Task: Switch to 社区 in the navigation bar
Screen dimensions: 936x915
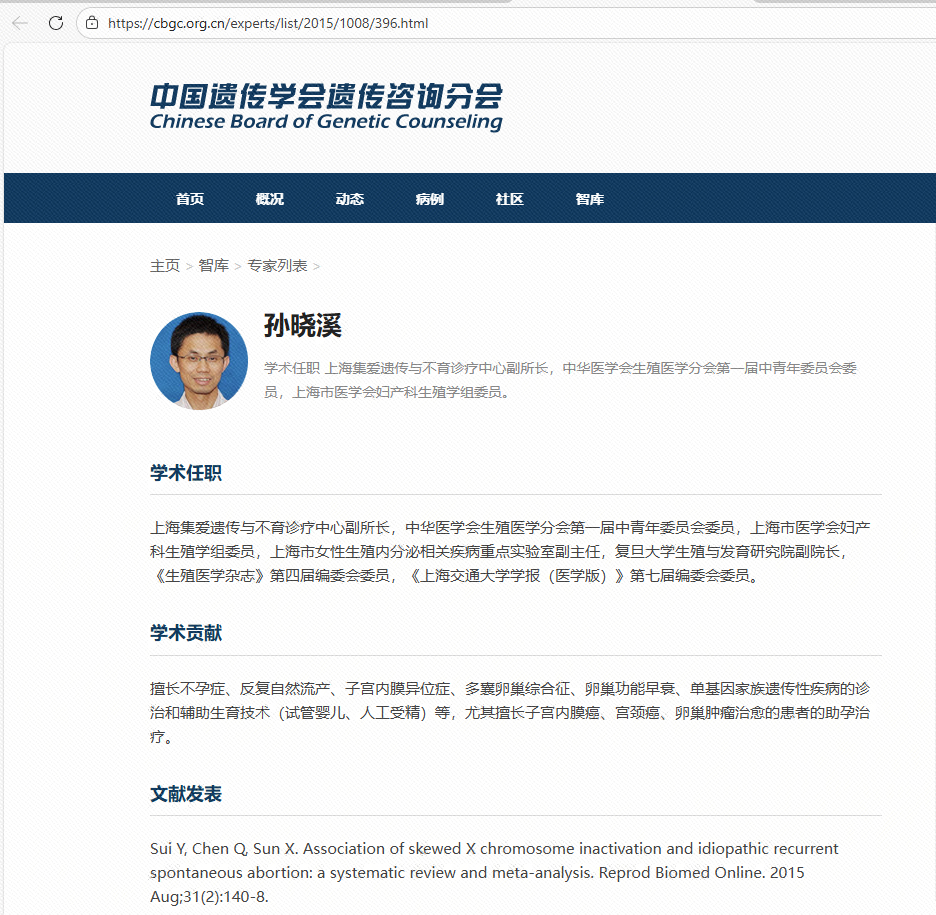Action: click(x=510, y=199)
